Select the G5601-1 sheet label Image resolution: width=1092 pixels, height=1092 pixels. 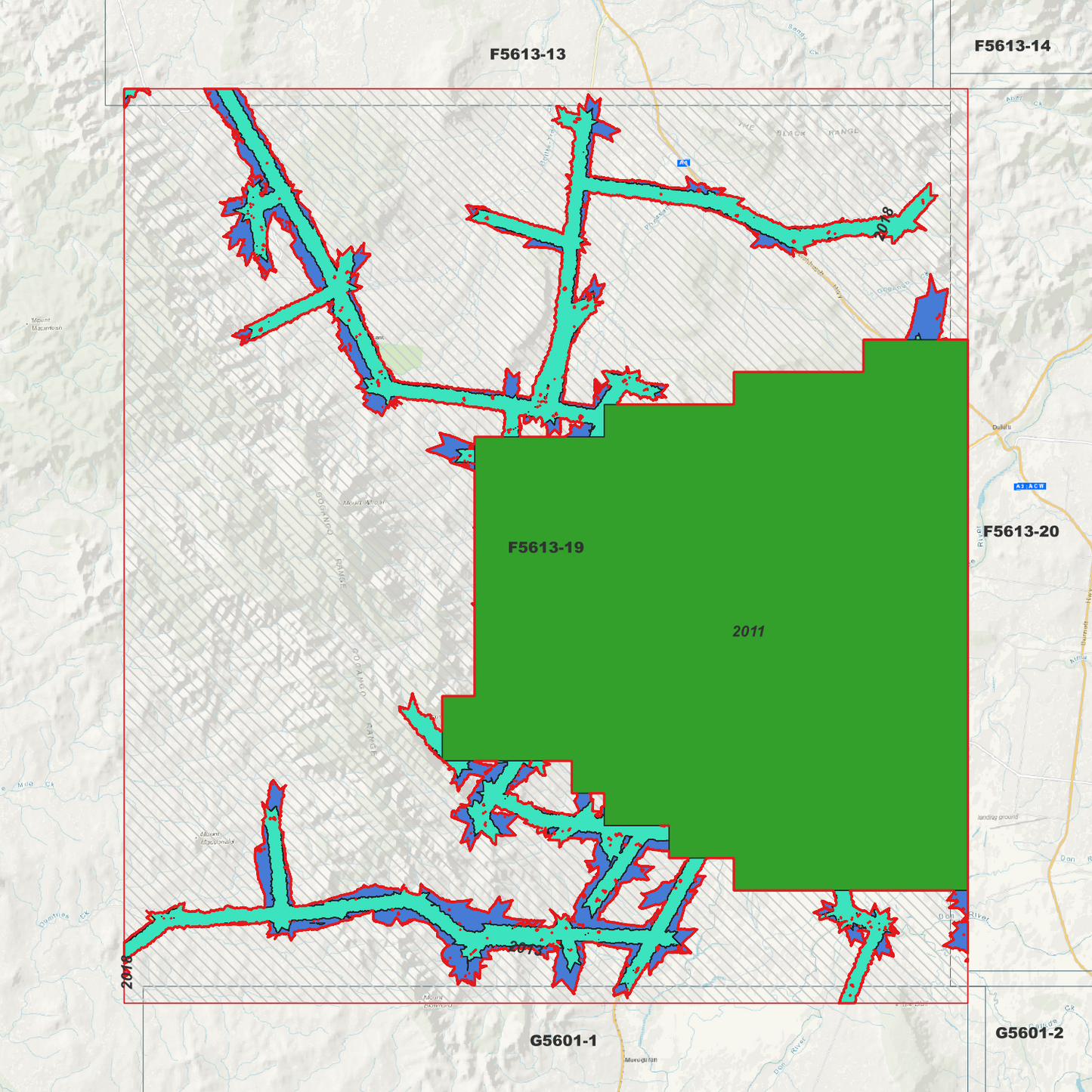click(563, 1041)
